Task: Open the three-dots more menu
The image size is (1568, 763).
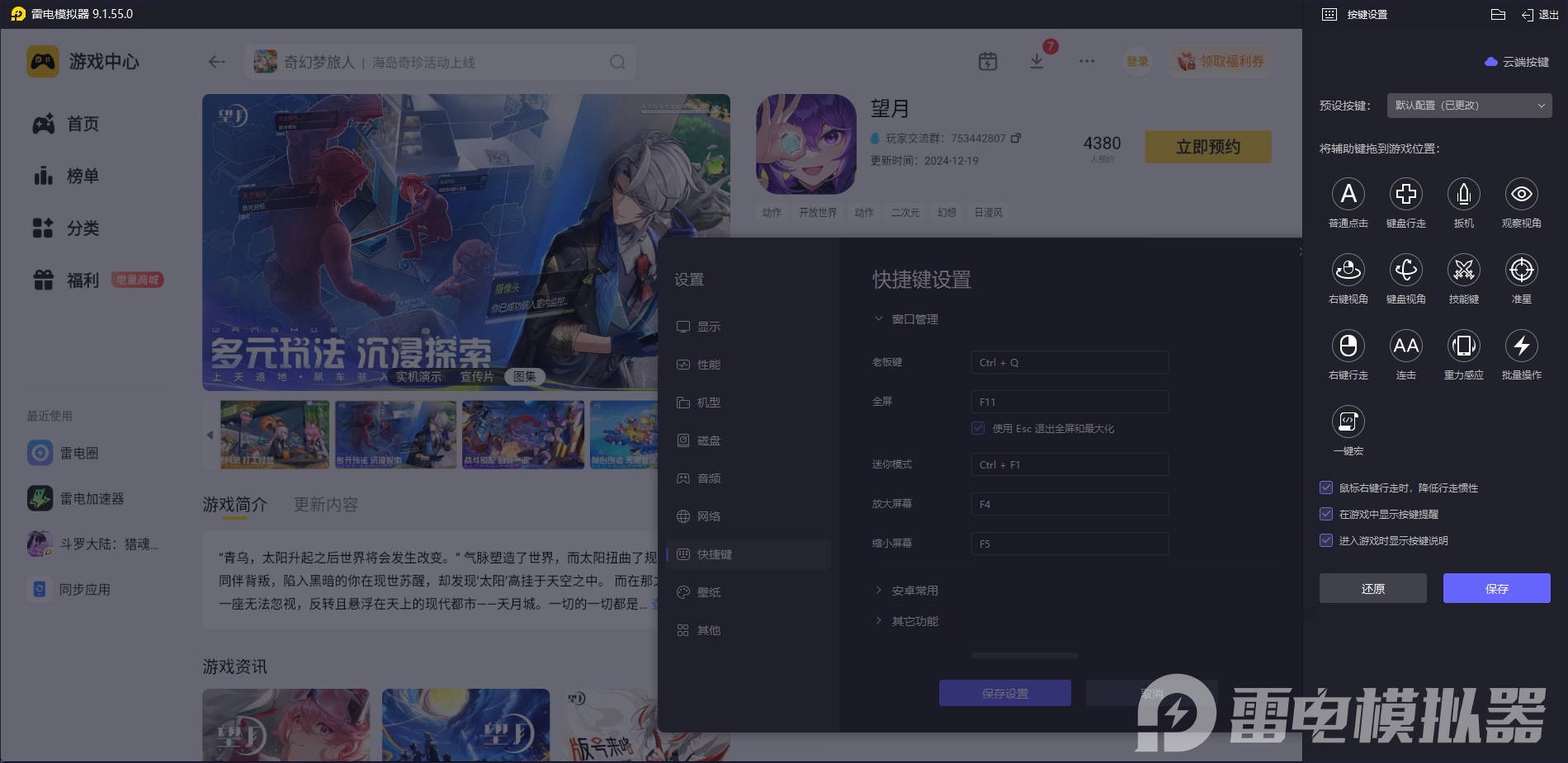Action: [1087, 61]
